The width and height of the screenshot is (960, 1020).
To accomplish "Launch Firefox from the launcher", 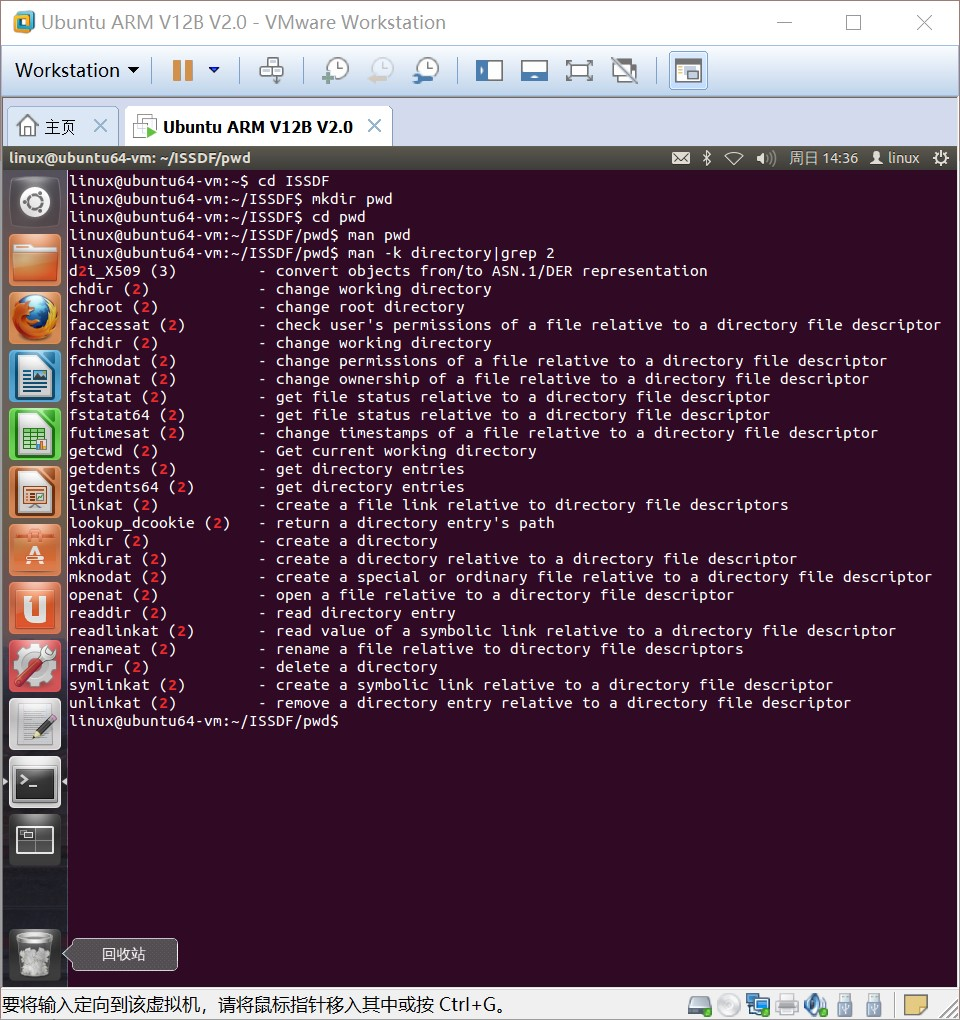I will pos(35,318).
